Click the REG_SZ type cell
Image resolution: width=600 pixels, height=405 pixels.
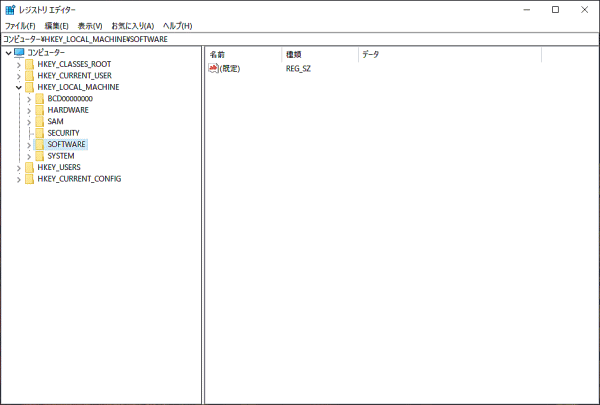[298, 69]
